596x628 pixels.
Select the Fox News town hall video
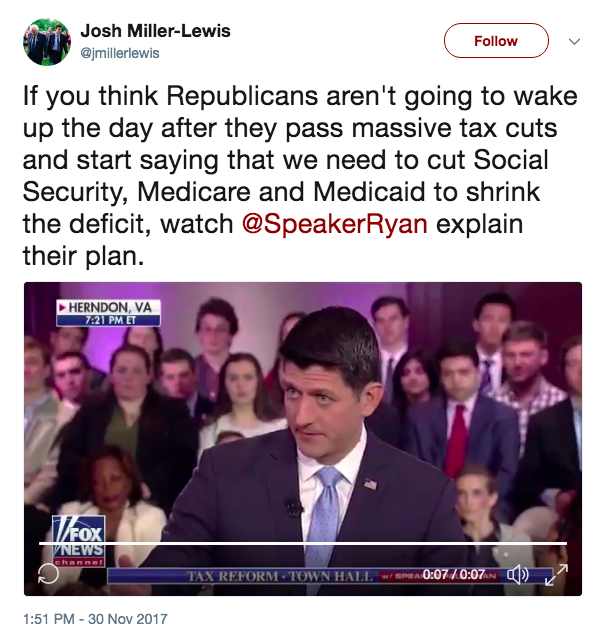(303, 439)
